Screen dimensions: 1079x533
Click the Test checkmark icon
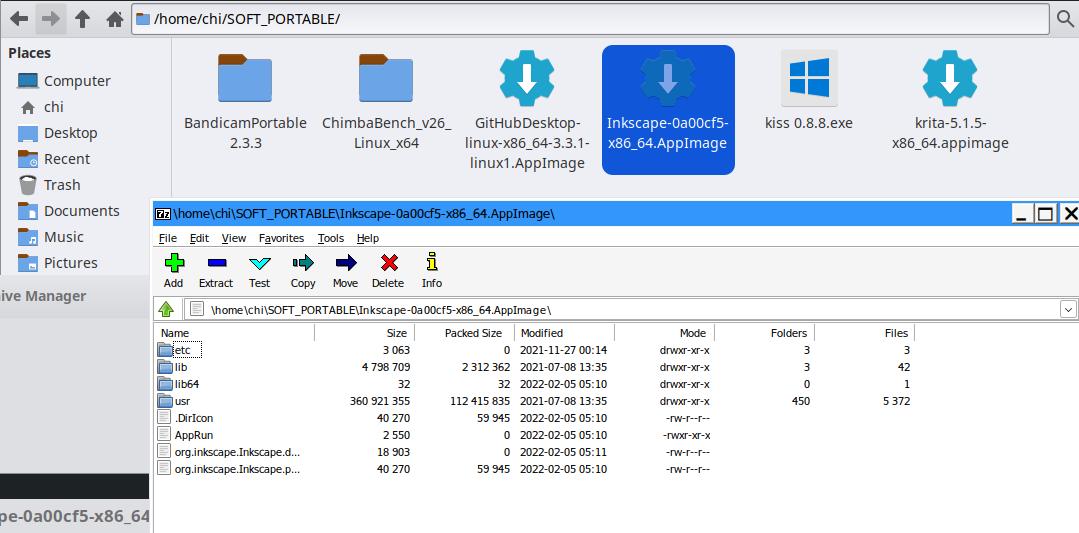point(259,263)
